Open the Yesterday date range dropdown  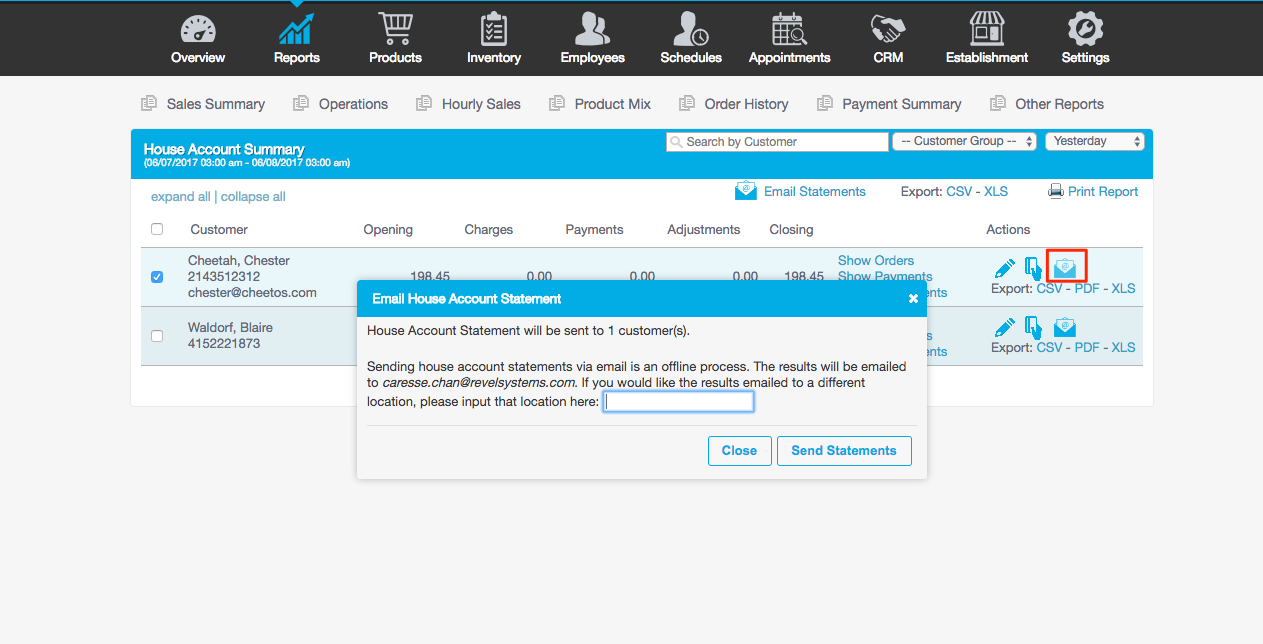click(1095, 141)
